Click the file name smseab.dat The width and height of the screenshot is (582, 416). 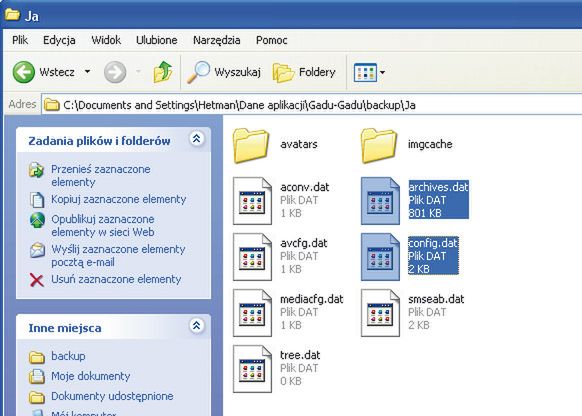[x=436, y=299]
